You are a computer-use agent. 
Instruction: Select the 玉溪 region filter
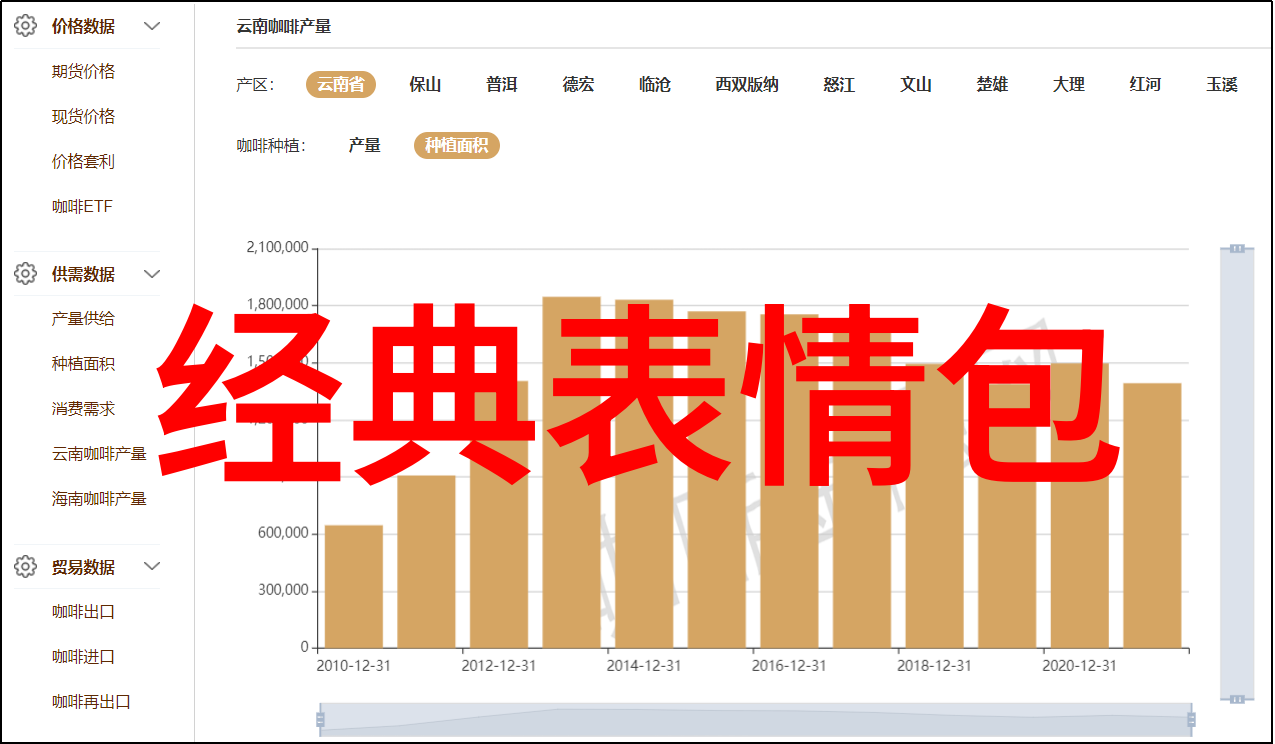tap(1222, 85)
